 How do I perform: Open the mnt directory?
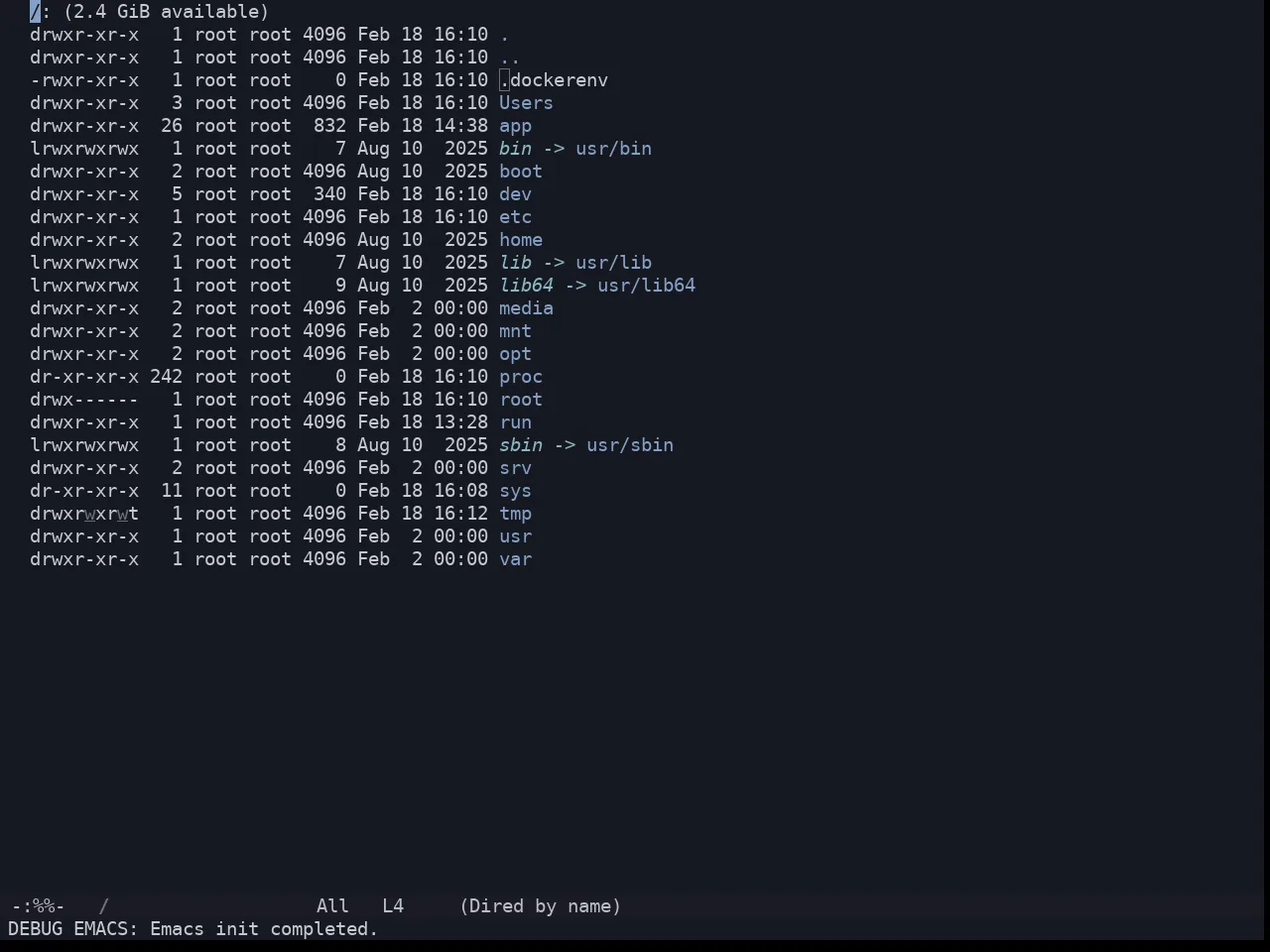pyautogui.click(x=515, y=331)
